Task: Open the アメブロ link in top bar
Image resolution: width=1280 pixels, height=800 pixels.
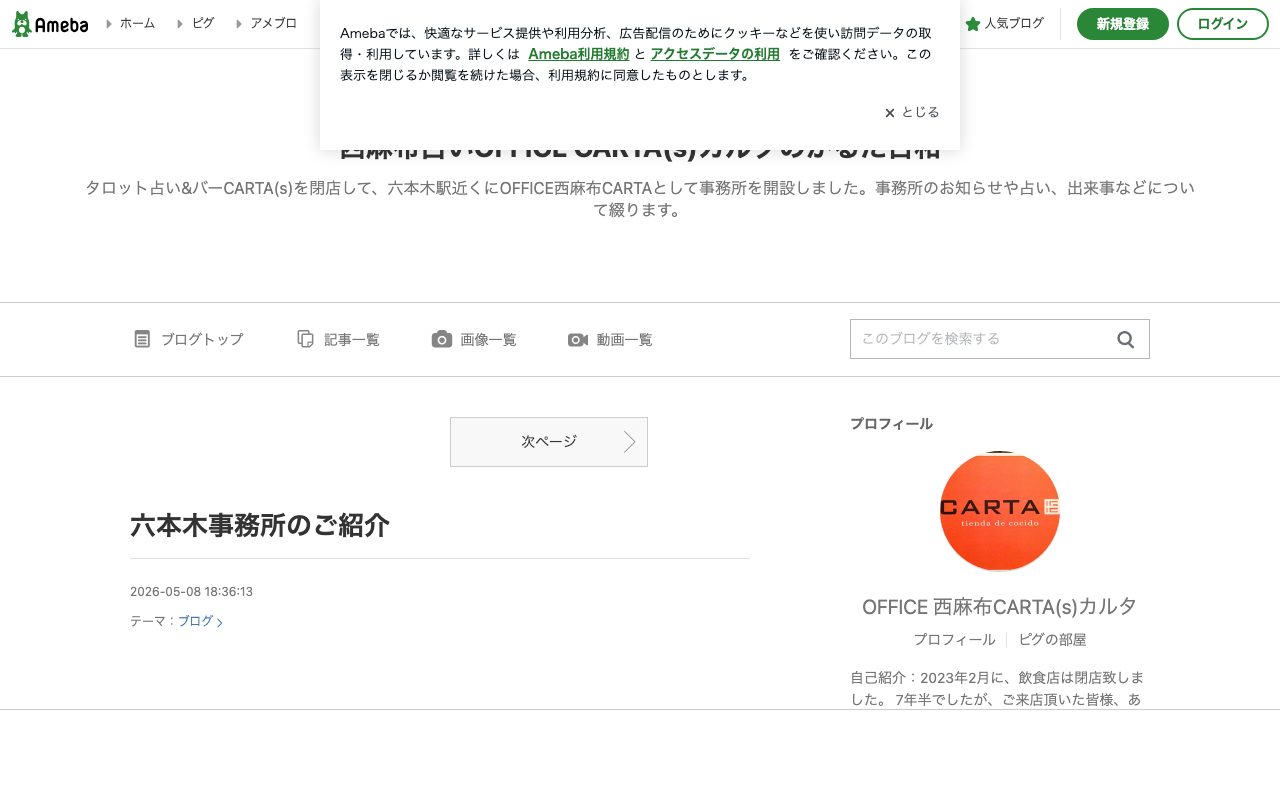Action: point(273,23)
